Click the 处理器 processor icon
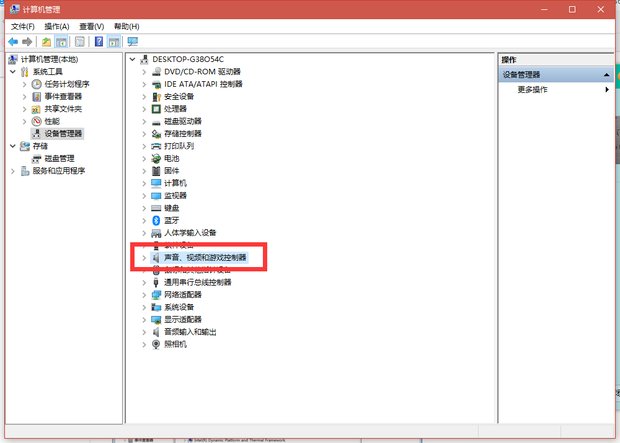 156,109
